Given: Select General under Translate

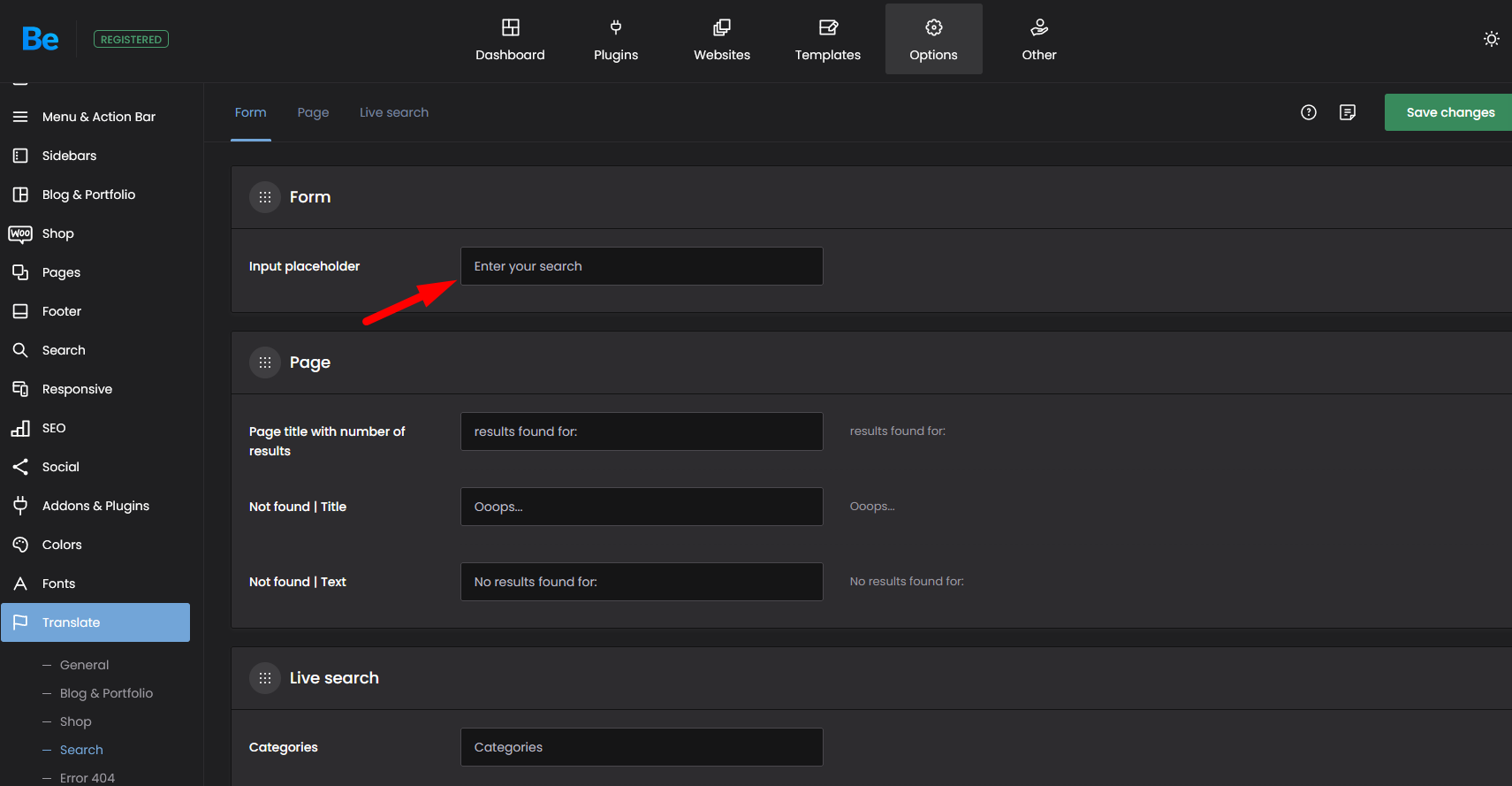Looking at the screenshot, I should point(85,665).
